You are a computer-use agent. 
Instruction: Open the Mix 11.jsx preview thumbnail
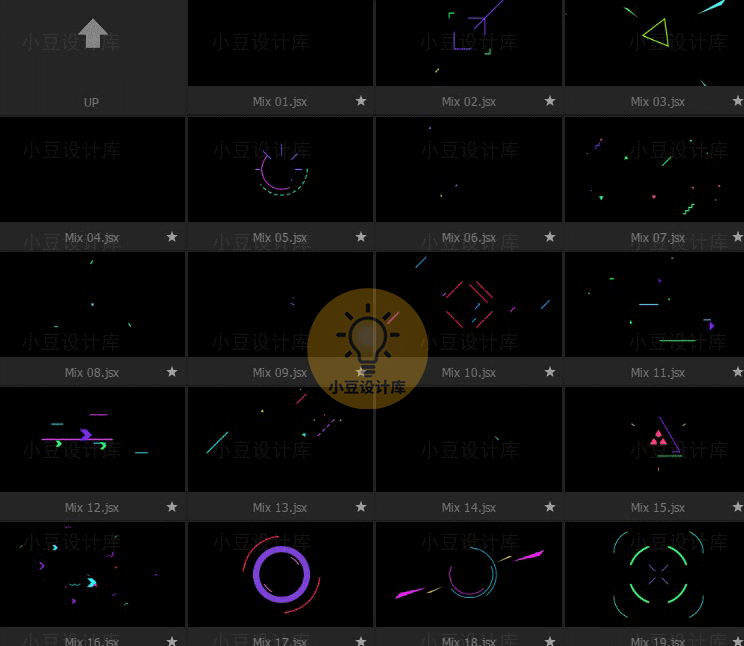coord(654,305)
